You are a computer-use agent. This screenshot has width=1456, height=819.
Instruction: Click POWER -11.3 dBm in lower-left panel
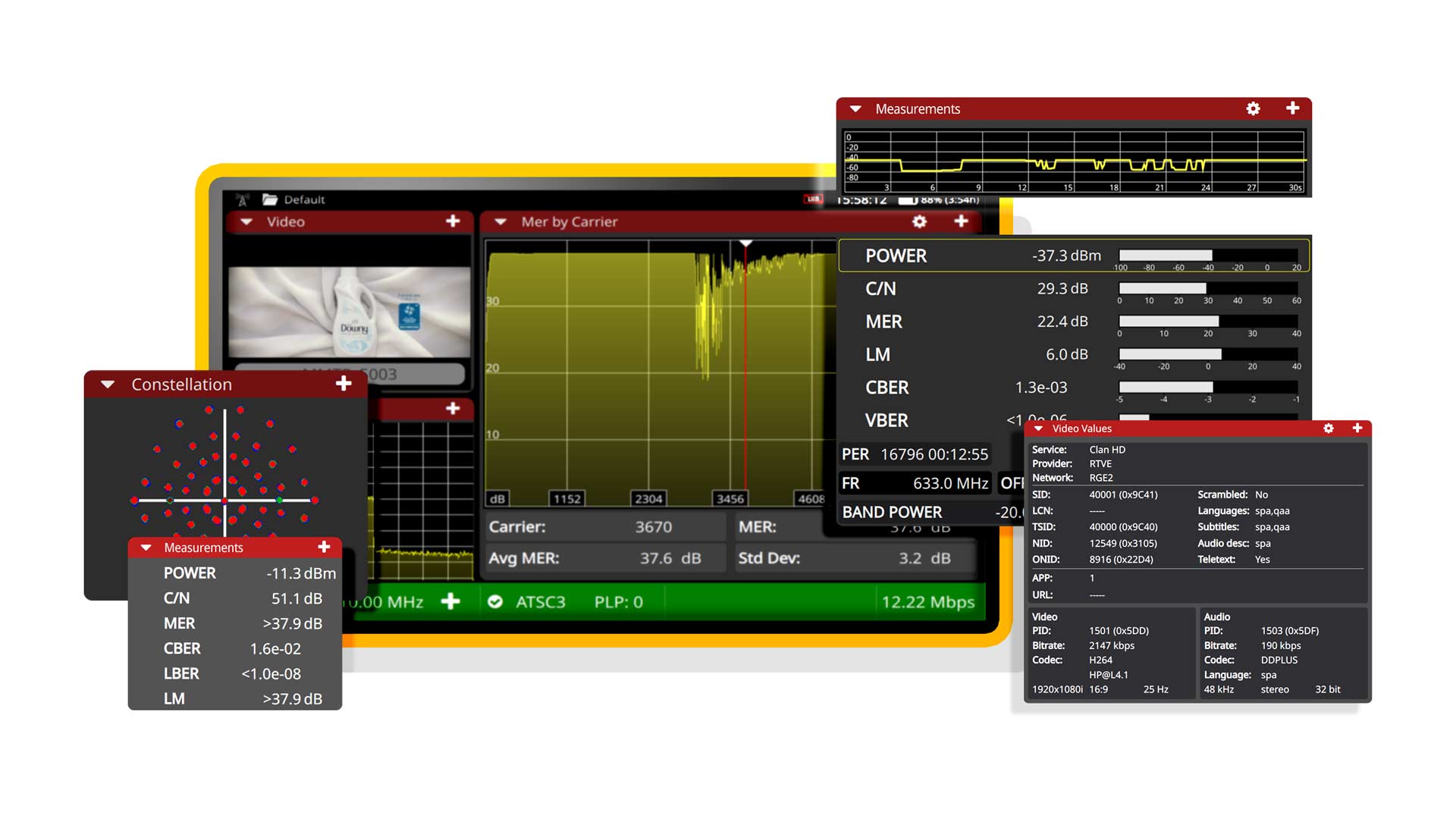pyautogui.click(x=235, y=573)
